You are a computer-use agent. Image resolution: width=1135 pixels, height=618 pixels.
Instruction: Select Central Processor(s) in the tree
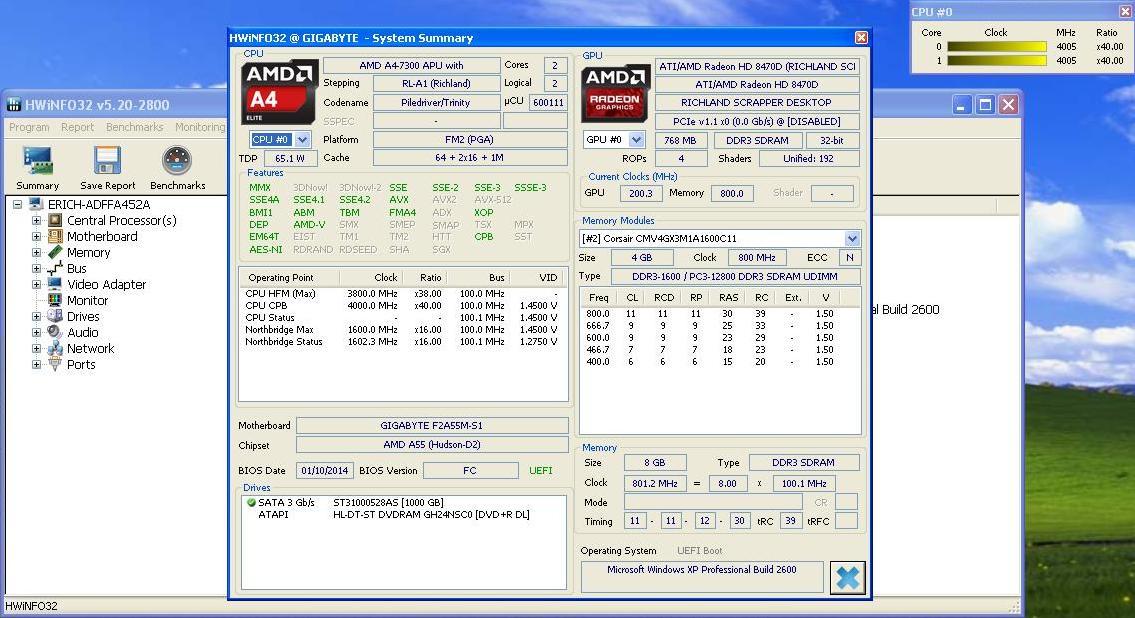(x=122, y=220)
